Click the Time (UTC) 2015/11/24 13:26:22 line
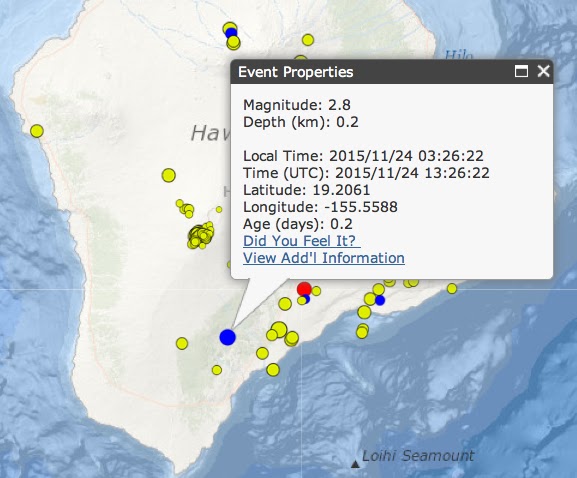This screenshot has width=577, height=478. (367, 173)
